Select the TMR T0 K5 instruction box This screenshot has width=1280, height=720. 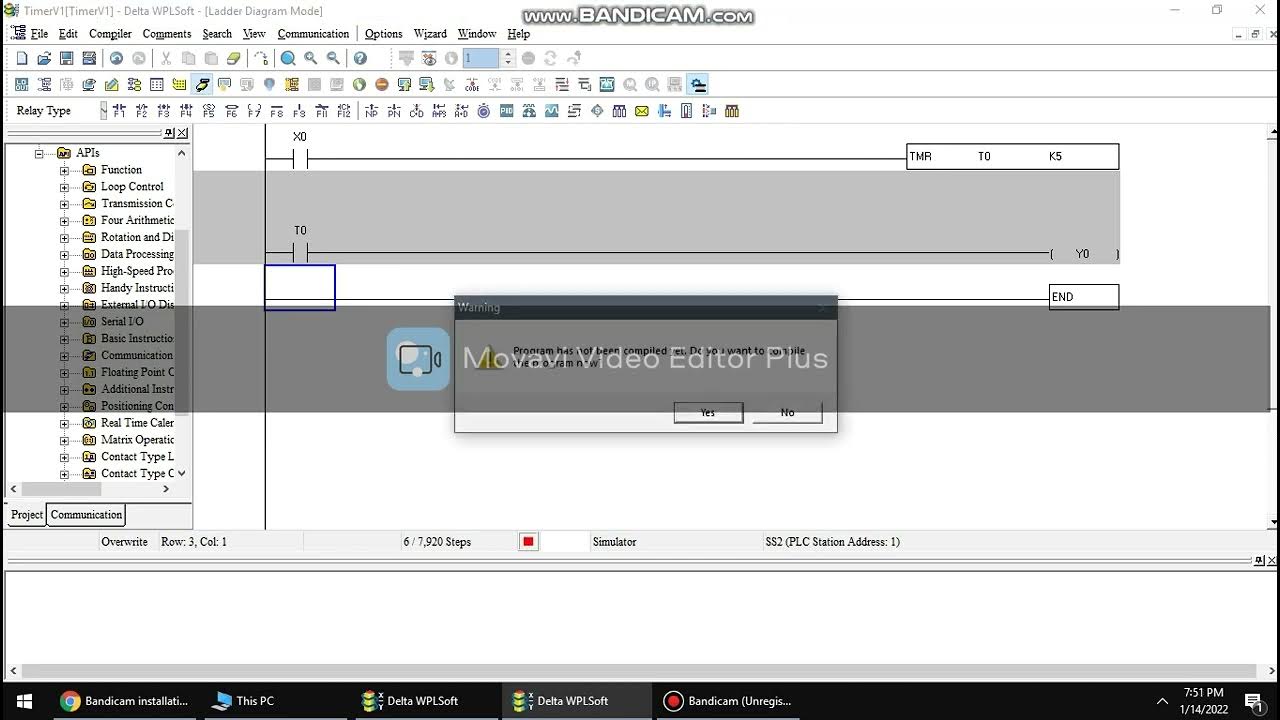(1012, 156)
